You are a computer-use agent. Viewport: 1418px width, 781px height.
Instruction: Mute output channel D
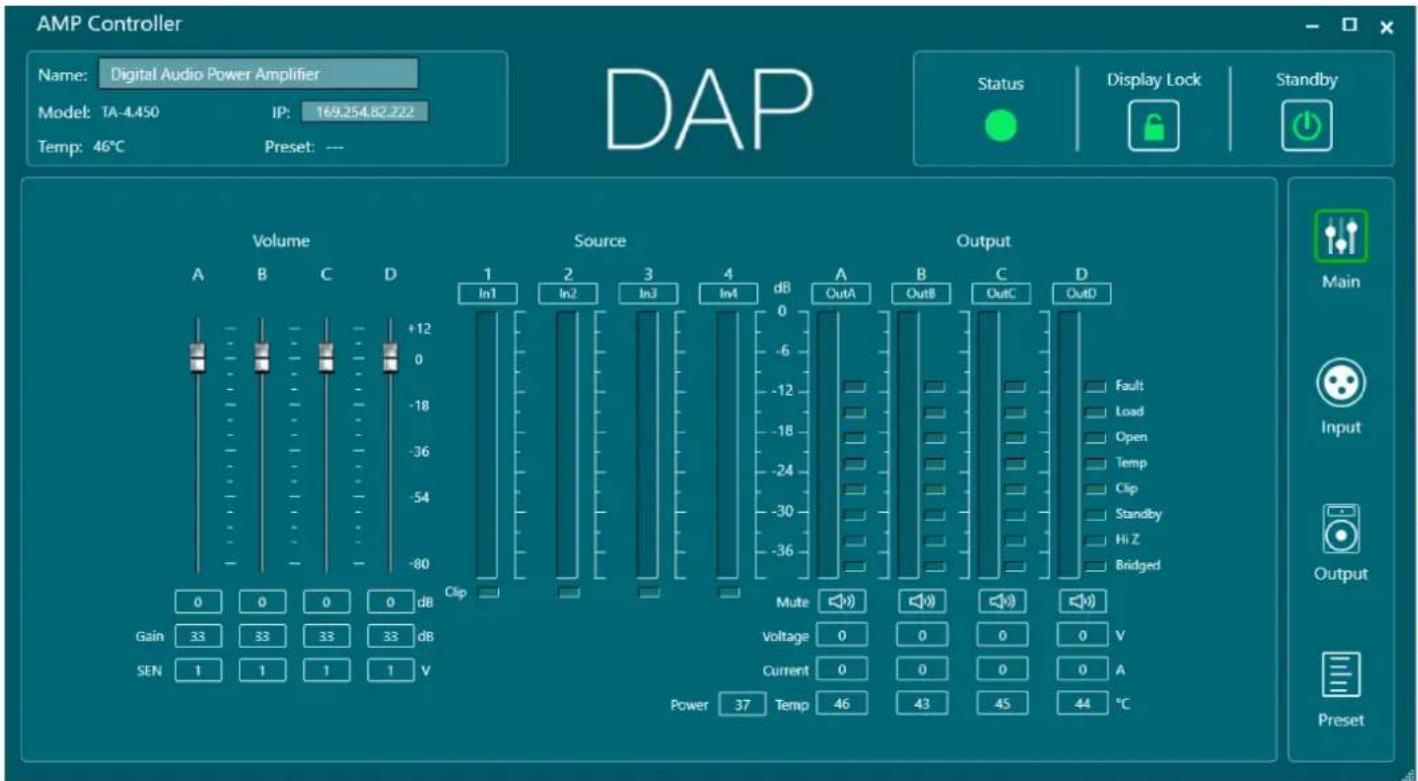pos(1083,601)
